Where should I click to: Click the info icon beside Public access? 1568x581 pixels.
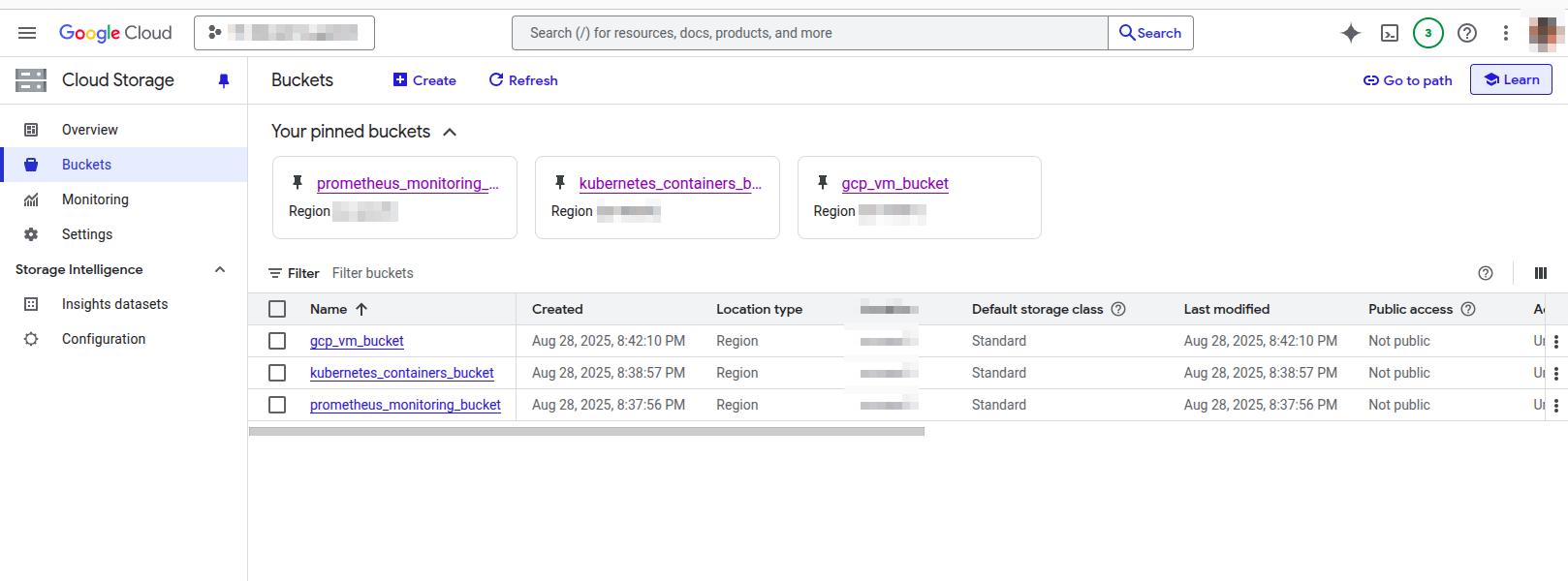point(1467,309)
